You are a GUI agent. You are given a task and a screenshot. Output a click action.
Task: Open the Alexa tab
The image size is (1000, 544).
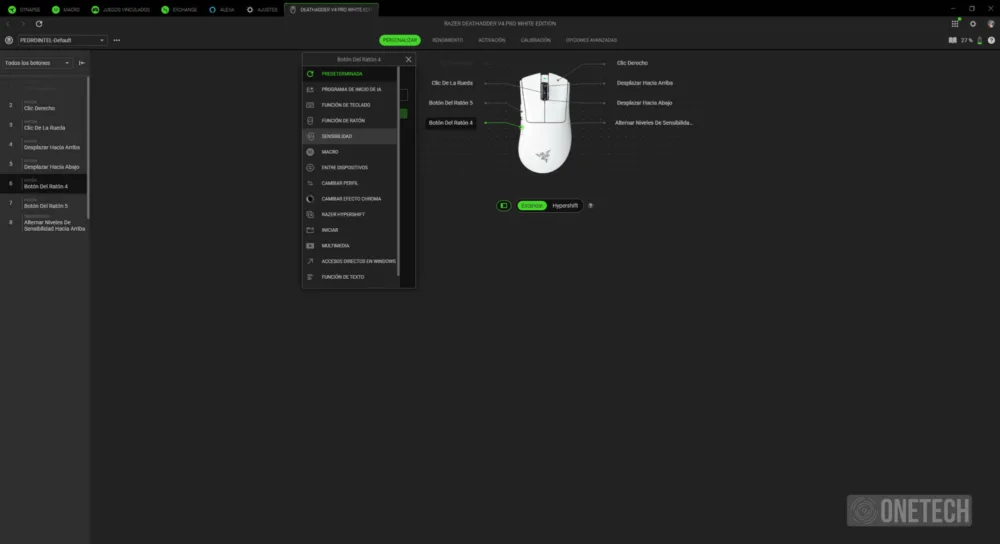coord(221,10)
